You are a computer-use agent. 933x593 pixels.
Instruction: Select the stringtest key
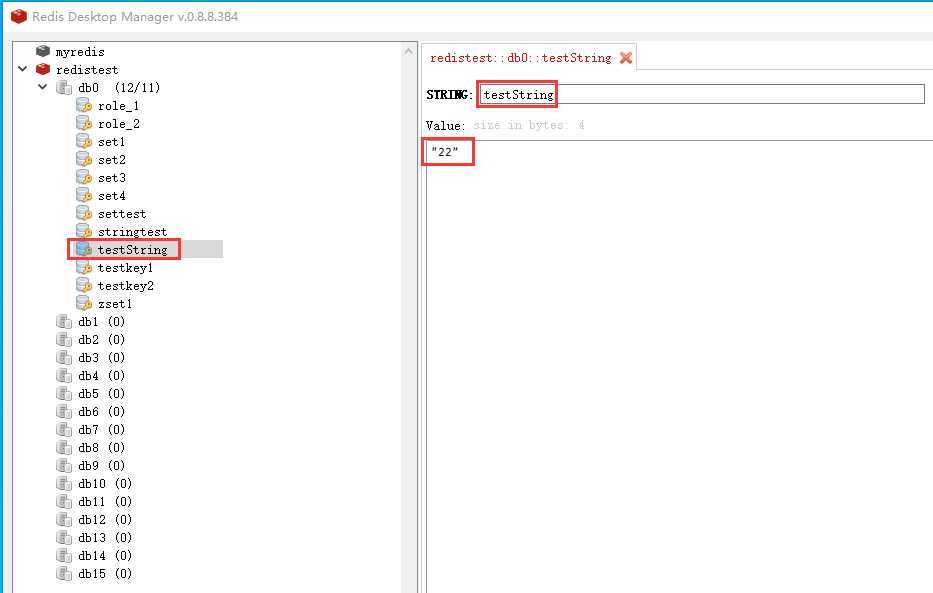coord(132,231)
